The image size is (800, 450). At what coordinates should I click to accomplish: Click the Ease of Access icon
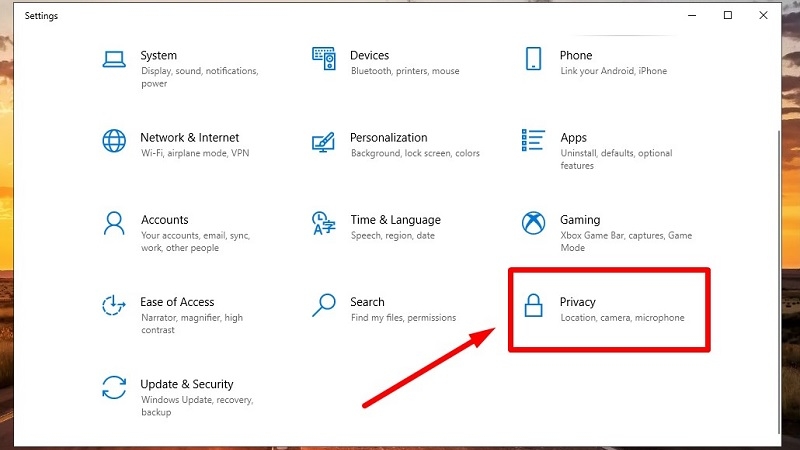pyautogui.click(x=113, y=305)
